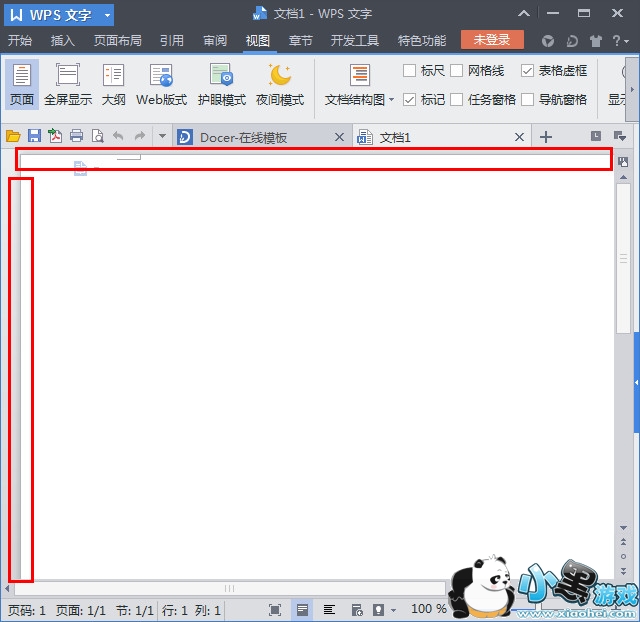The height and width of the screenshot is (622, 640).
Task: Open the WPS 文字 application menu dropdown
Action: tap(107, 15)
